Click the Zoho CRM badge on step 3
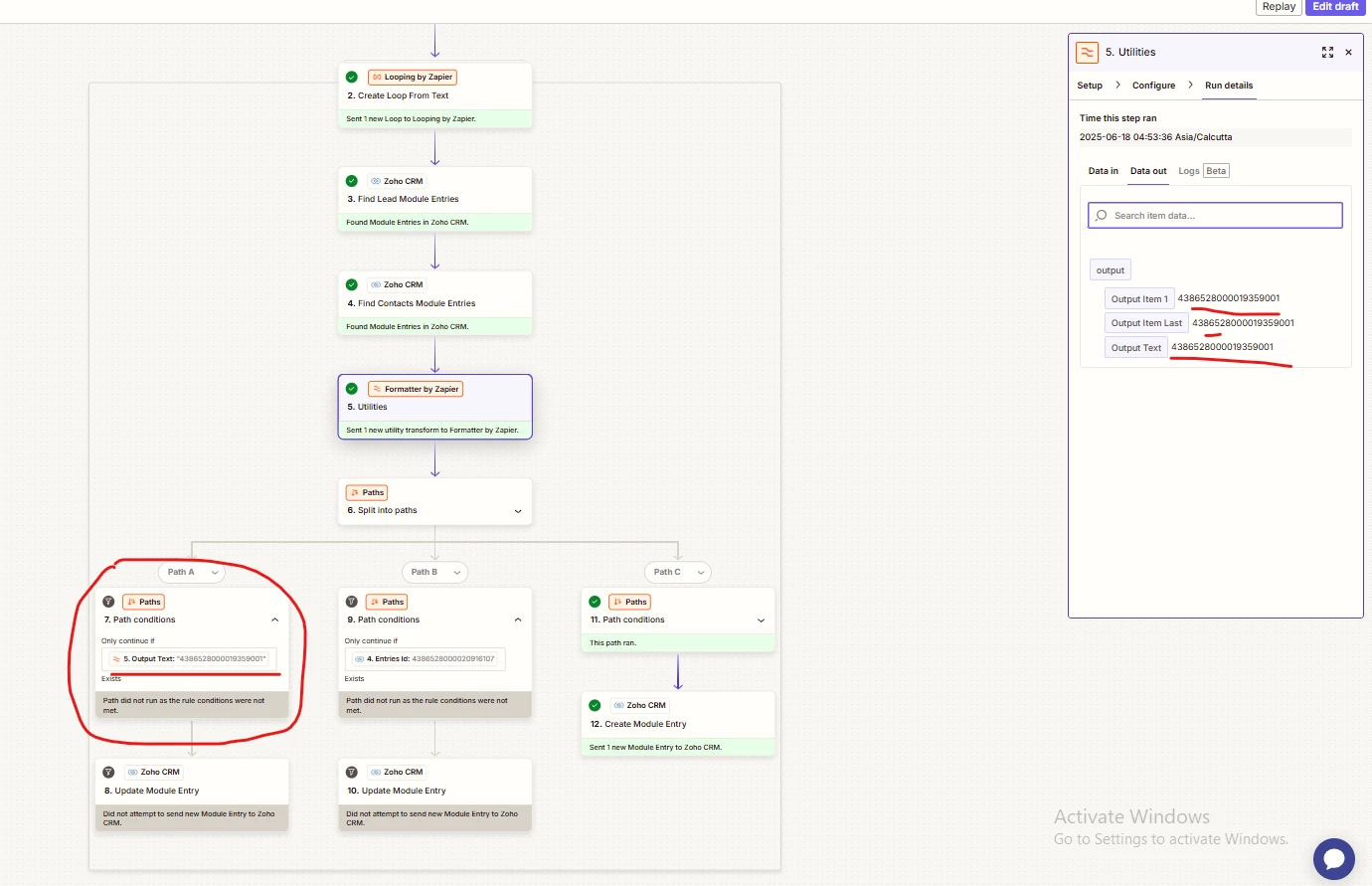This screenshot has width=1372, height=886. [x=397, y=181]
